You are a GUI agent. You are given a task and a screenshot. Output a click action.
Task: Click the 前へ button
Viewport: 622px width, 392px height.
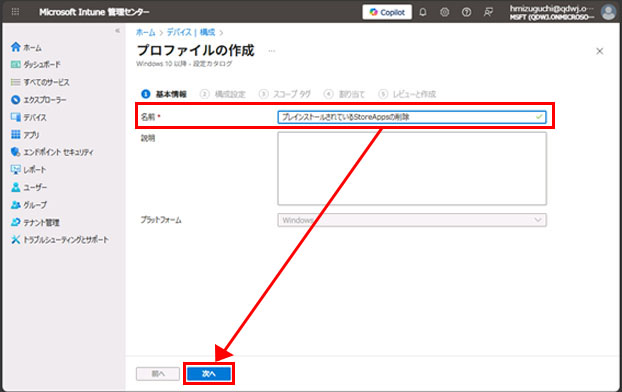(158, 374)
